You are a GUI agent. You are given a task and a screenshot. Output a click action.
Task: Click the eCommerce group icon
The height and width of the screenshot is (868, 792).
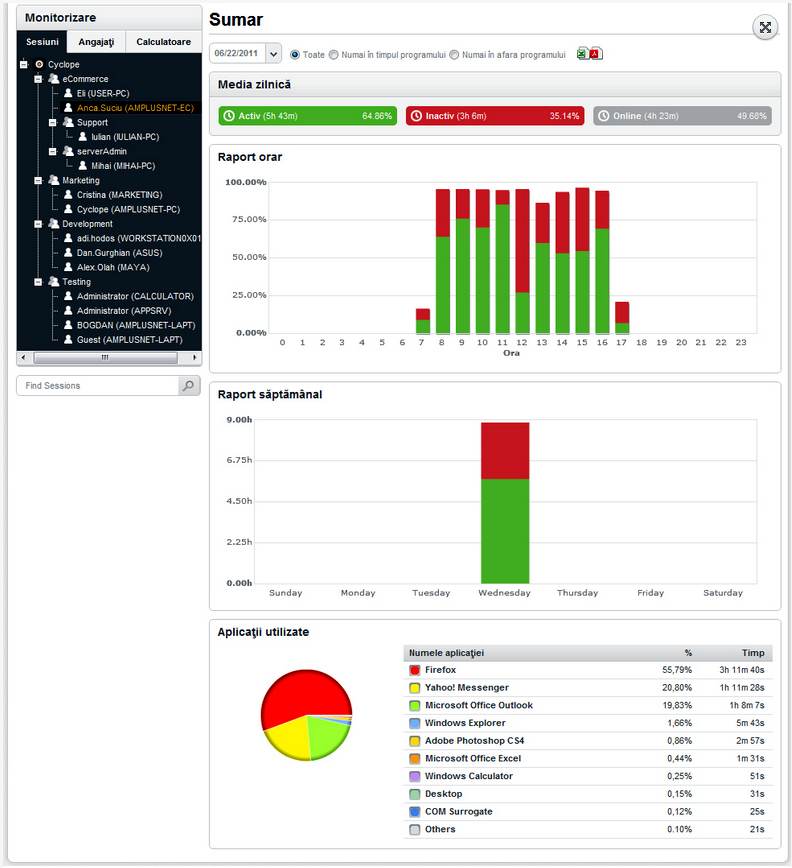pyautogui.click(x=53, y=79)
